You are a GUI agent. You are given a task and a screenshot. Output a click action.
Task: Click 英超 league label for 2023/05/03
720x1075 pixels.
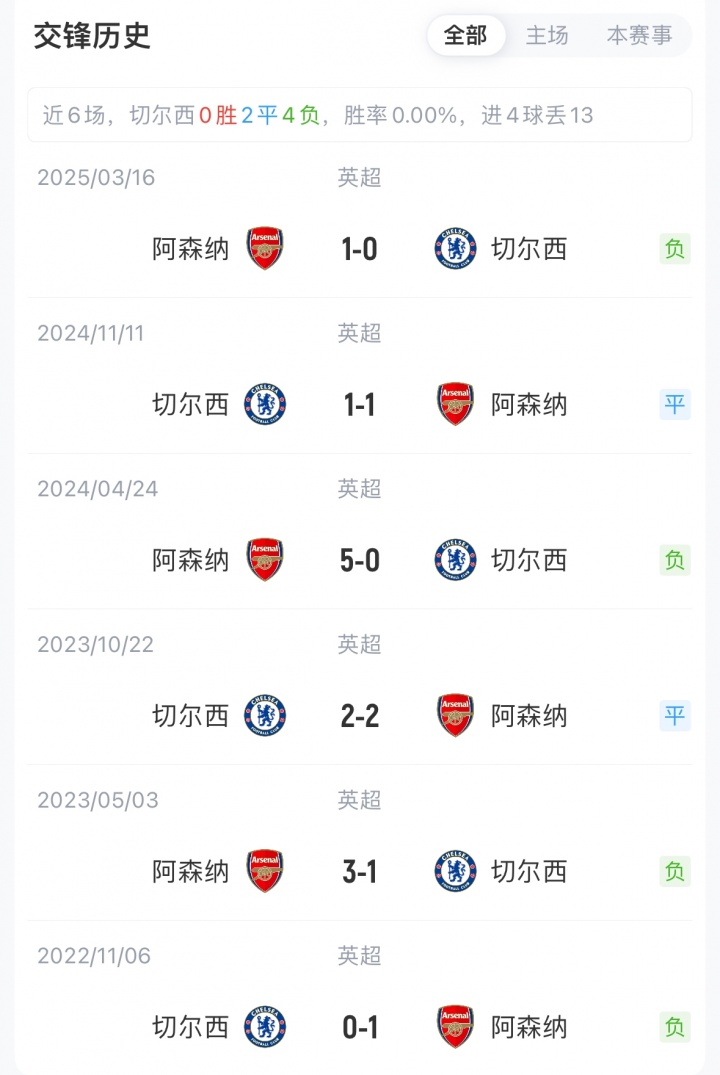point(360,800)
